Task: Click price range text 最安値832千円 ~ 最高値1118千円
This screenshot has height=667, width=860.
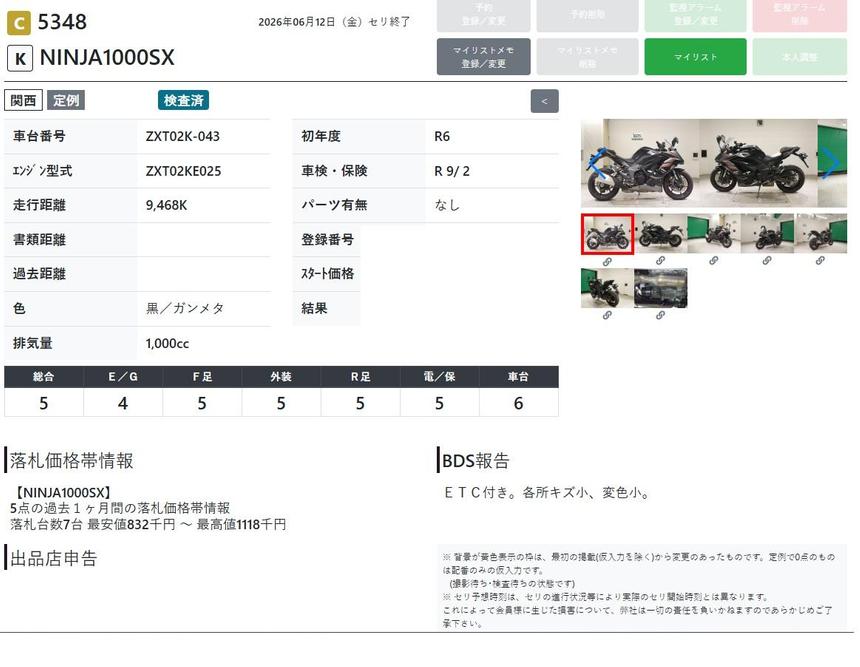Action: pos(187,524)
